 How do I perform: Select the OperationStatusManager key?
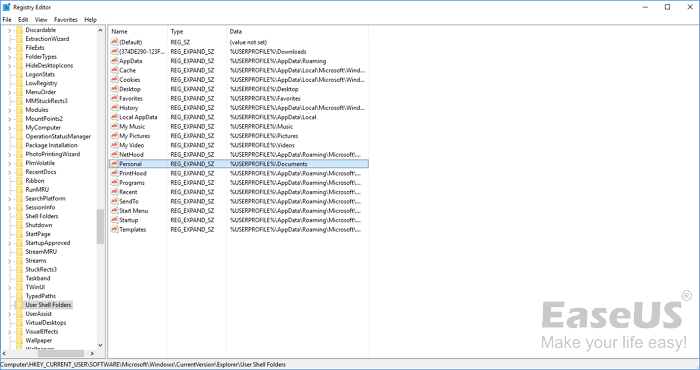point(58,137)
